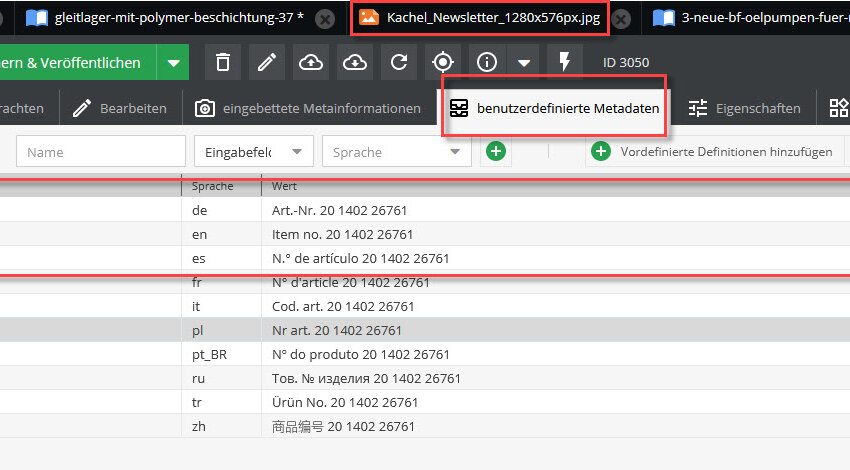Click Vordefinierte Definitionen hinzufügen button
Image resolution: width=850 pixels, height=470 pixels.
pyautogui.click(x=712, y=152)
